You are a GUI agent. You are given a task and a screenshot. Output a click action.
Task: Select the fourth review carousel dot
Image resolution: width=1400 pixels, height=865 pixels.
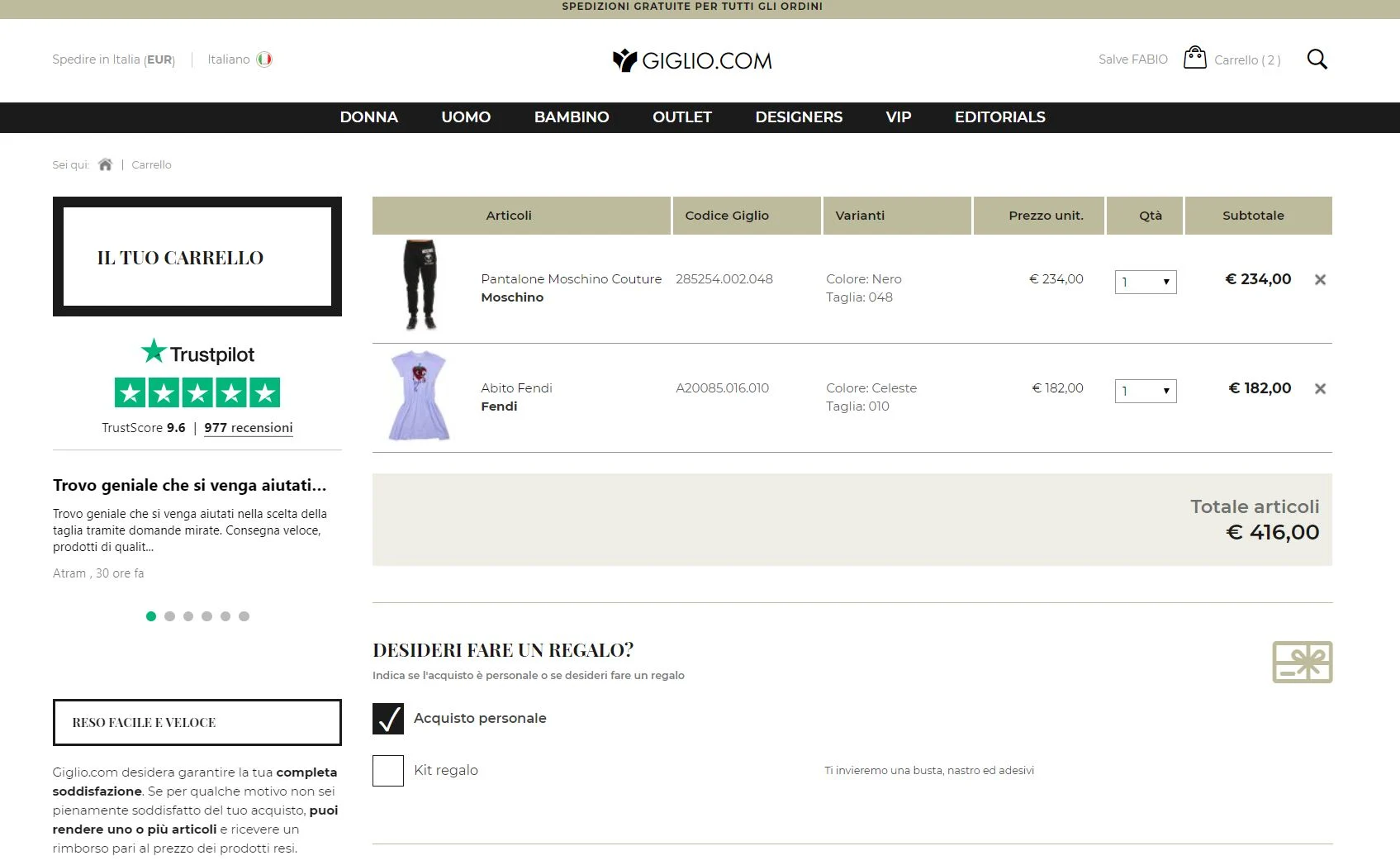tap(206, 616)
